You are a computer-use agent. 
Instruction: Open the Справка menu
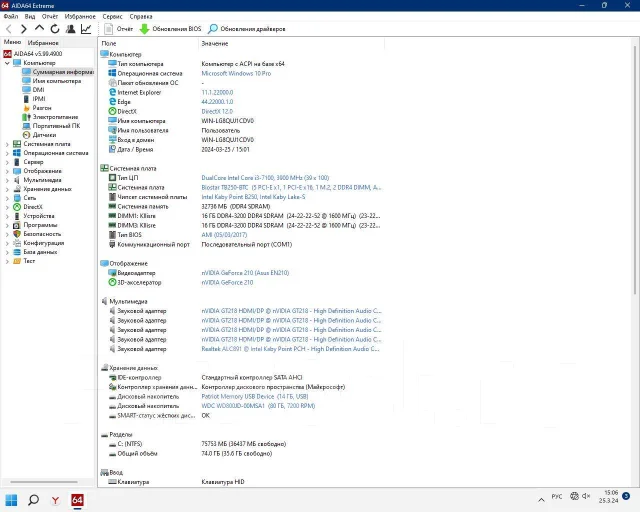pos(141,16)
